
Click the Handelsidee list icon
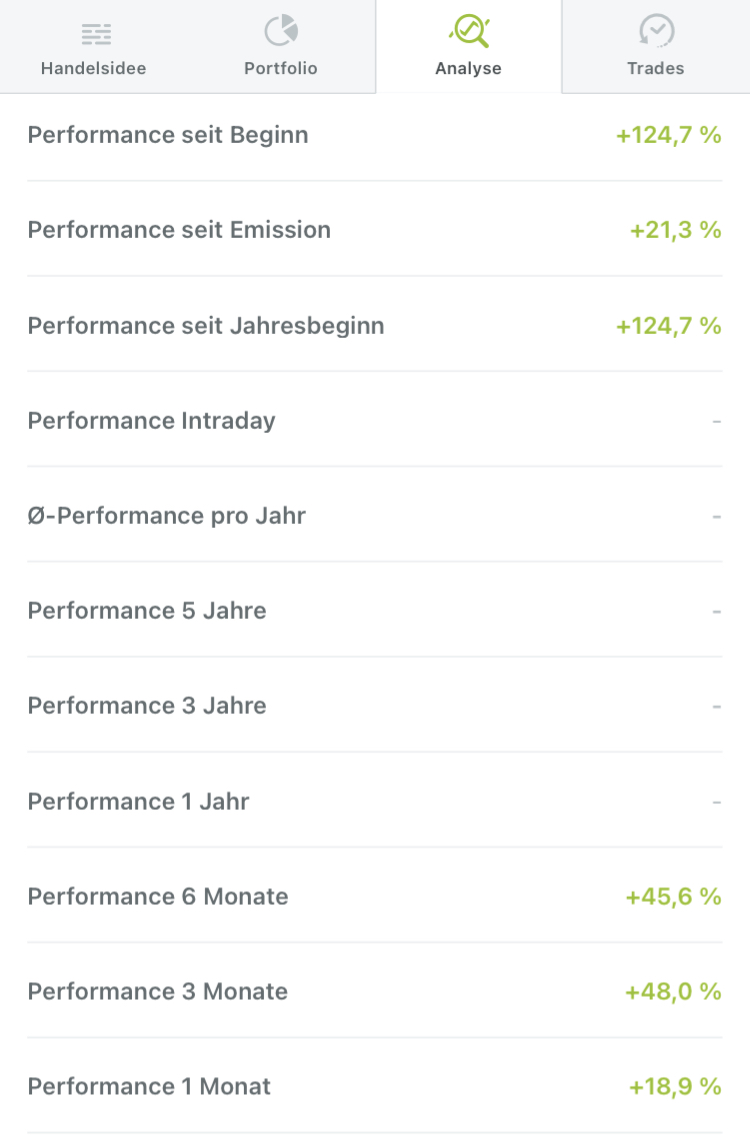96,33
